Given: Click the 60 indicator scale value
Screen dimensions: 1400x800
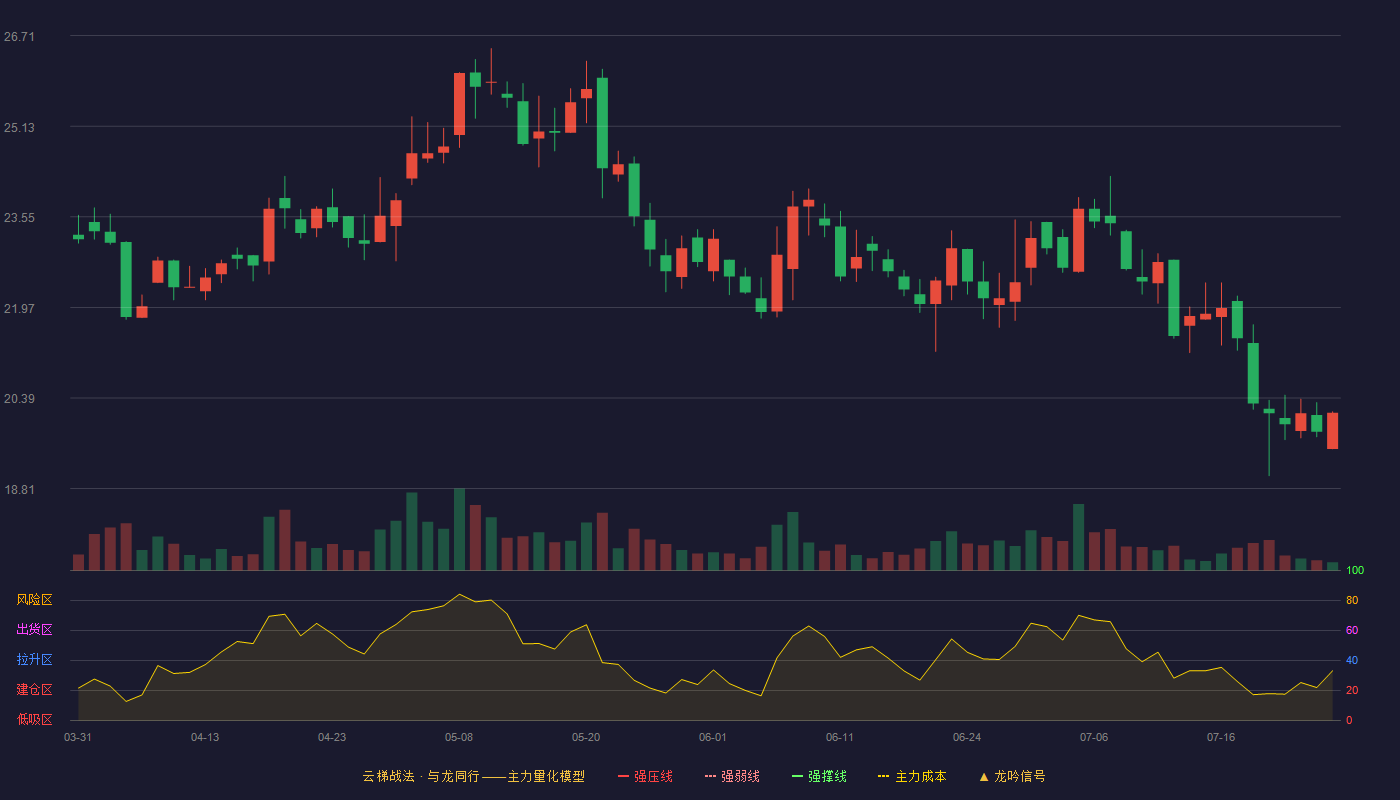Looking at the screenshot, I should pos(1352,631).
